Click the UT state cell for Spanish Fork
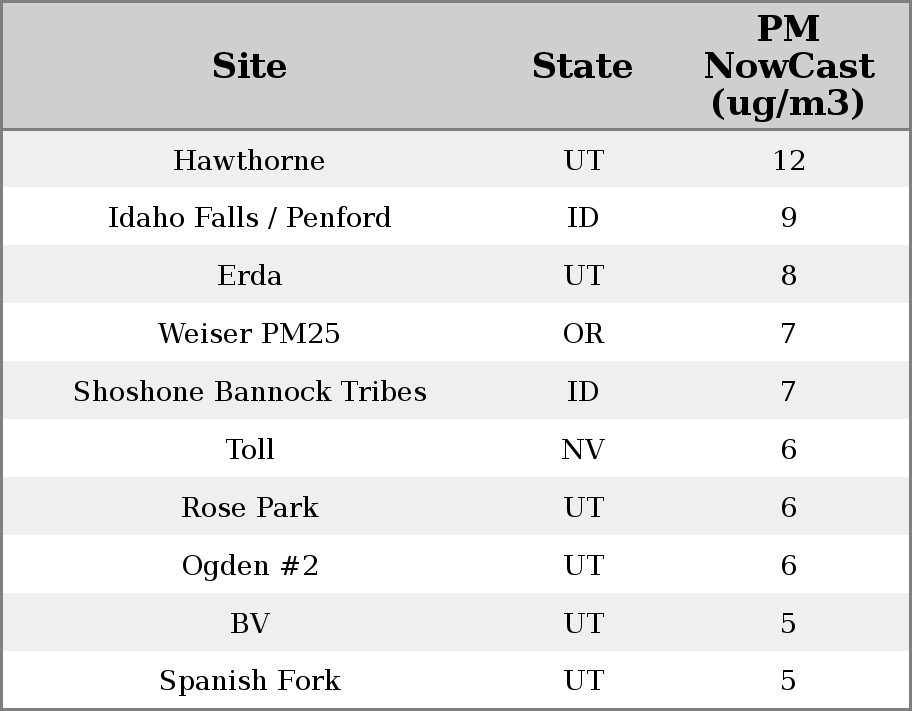The height and width of the screenshot is (711, 912). (583, 681)
